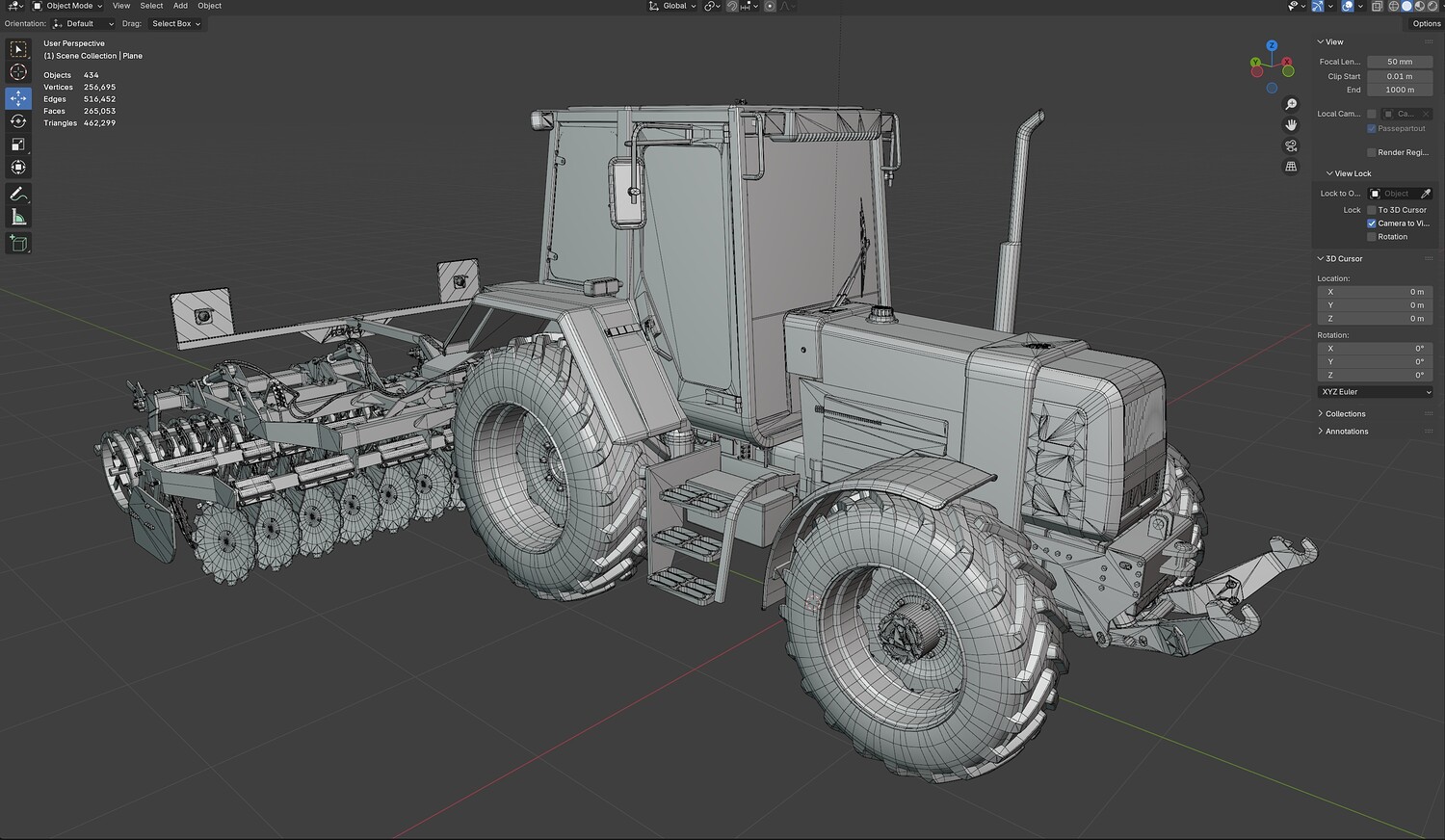The image size is (1445, 840).
Task: Toggle the camera view icon
Action: [1291, 146]
